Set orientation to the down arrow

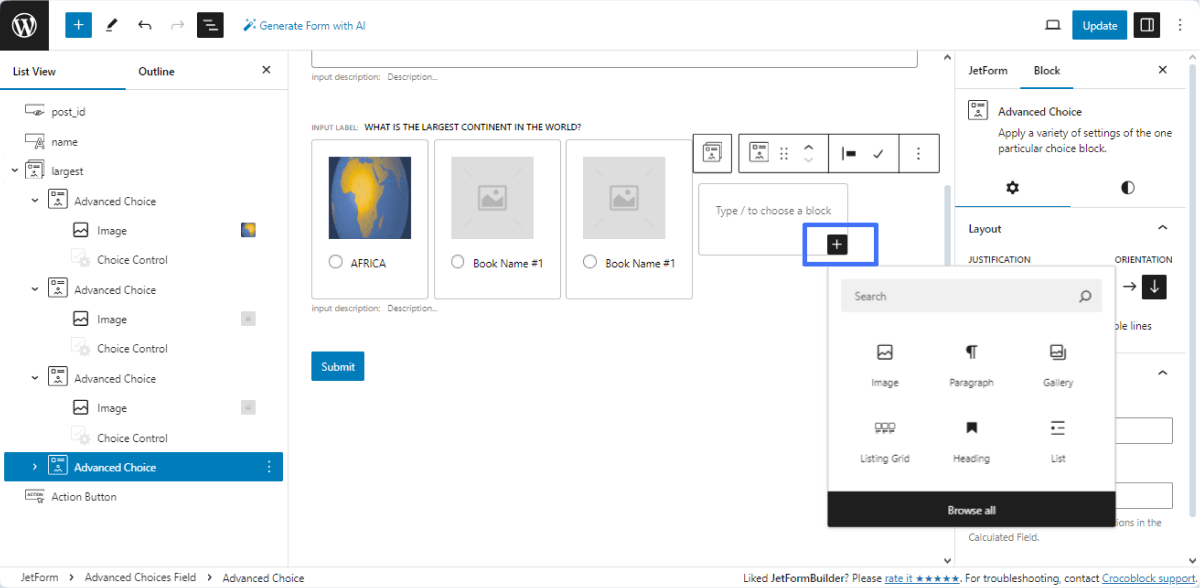click(1154, 286)
